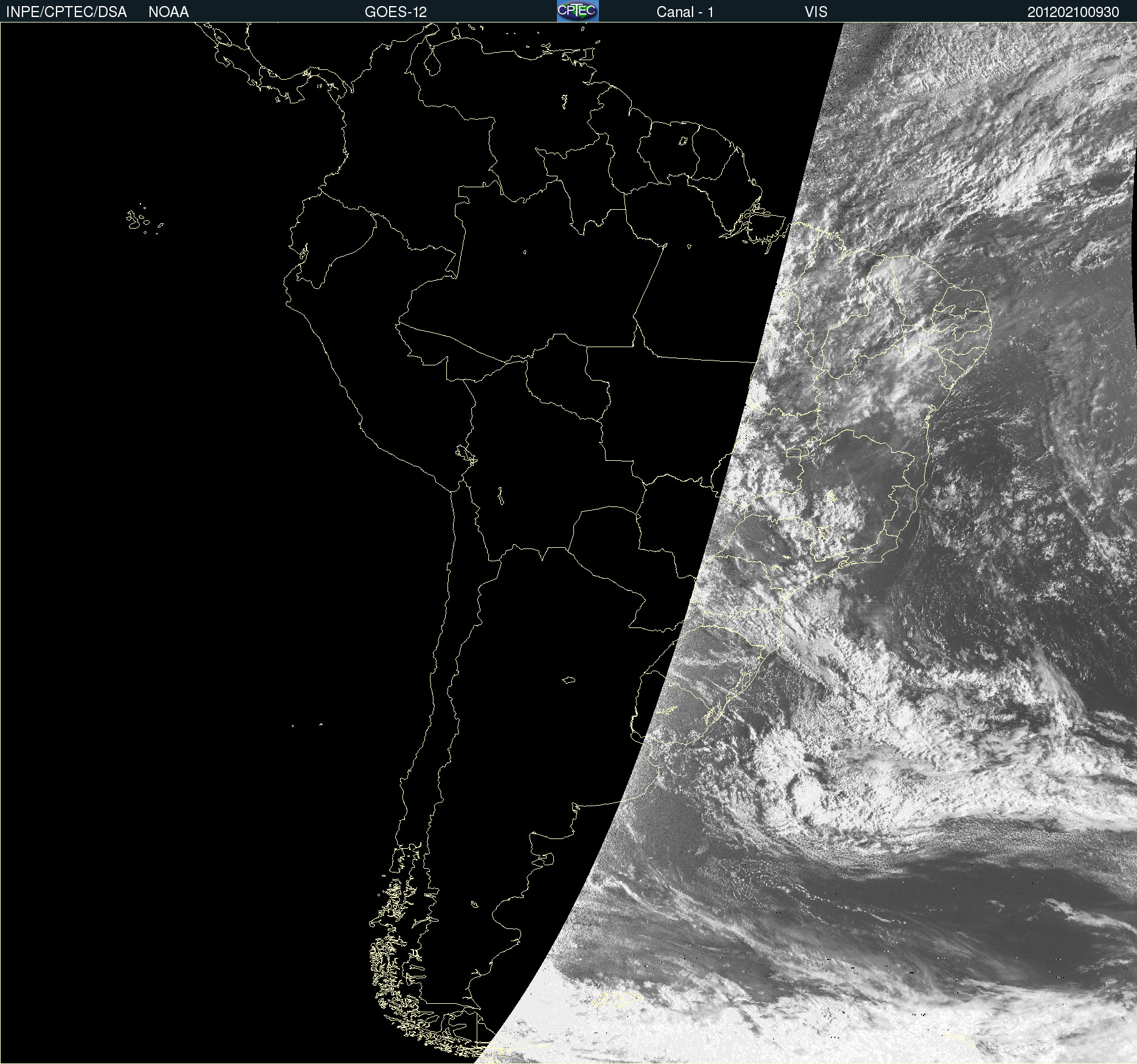The image size is (1137, 1064).
Task: Select the INPE/CPTEC/DSA header text
Action: pyautogui.click(x=66, y=12)
